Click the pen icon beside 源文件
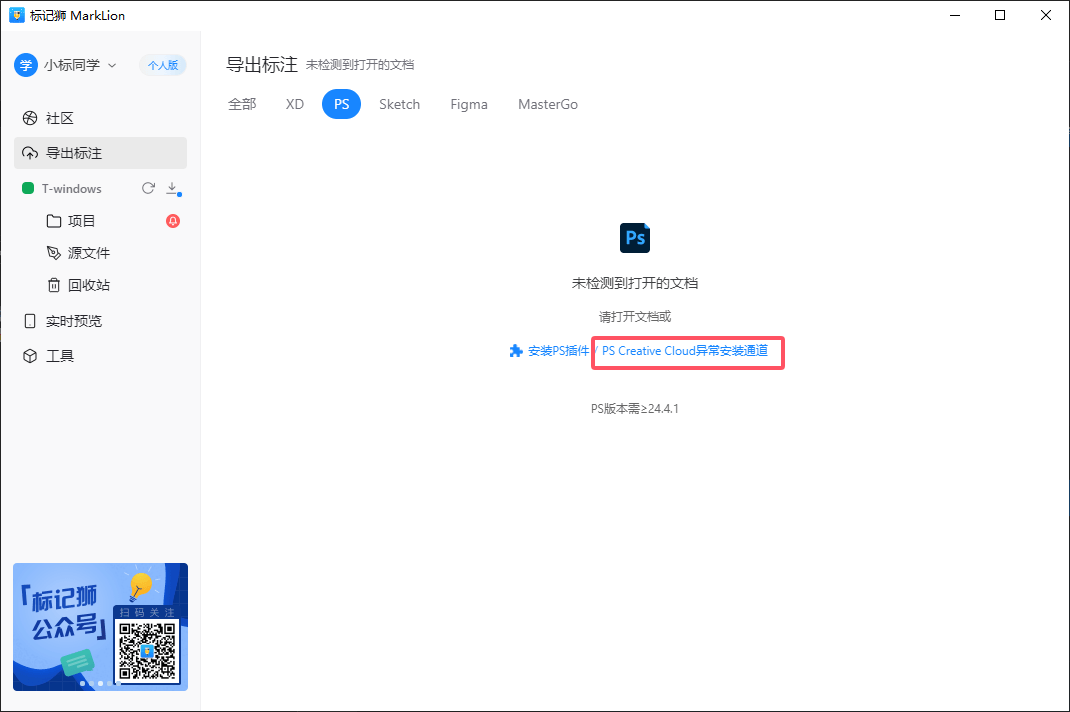 [x=54, y=253]
